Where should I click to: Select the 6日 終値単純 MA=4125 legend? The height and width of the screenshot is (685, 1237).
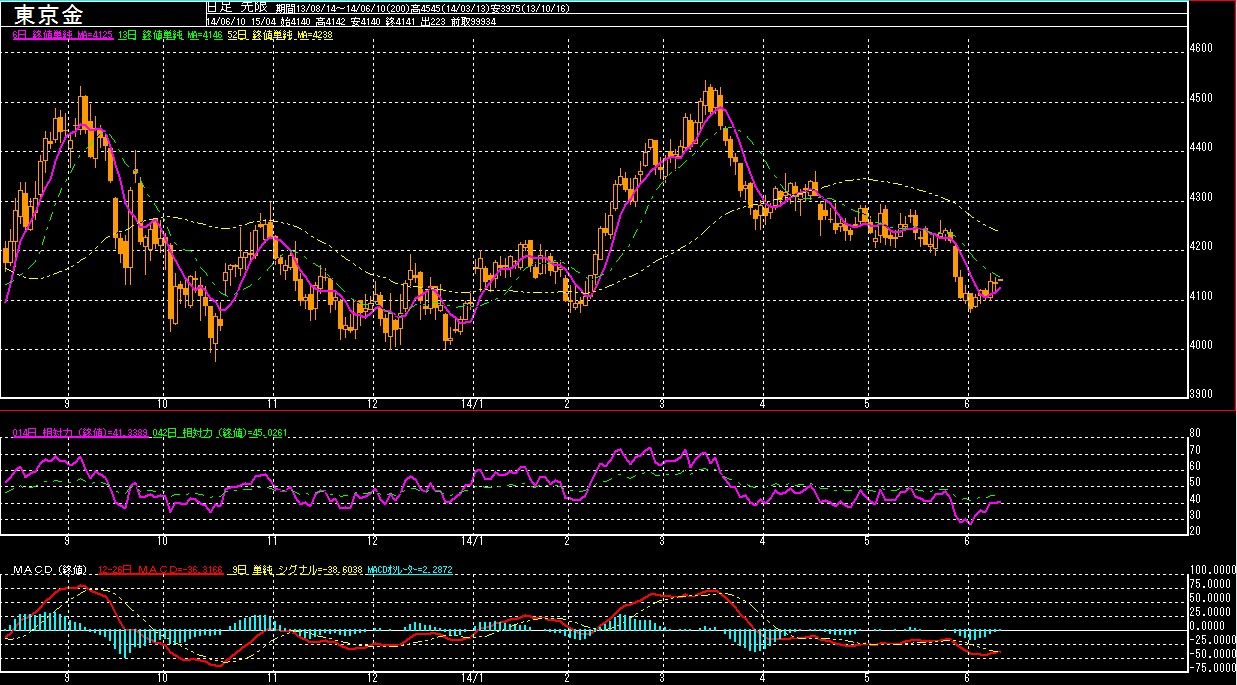tap(62, 35)
